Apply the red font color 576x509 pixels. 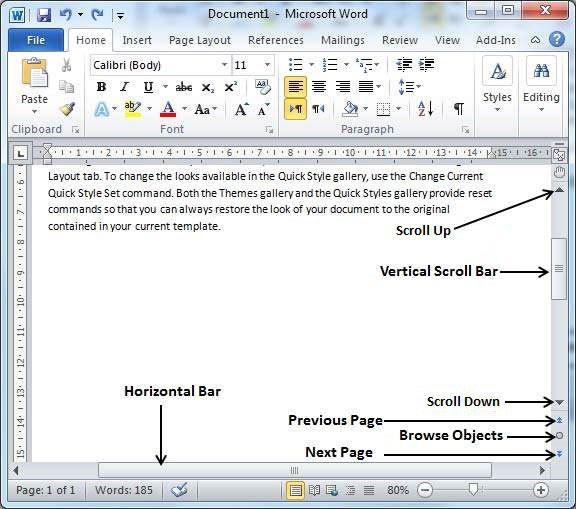[168, 109]
